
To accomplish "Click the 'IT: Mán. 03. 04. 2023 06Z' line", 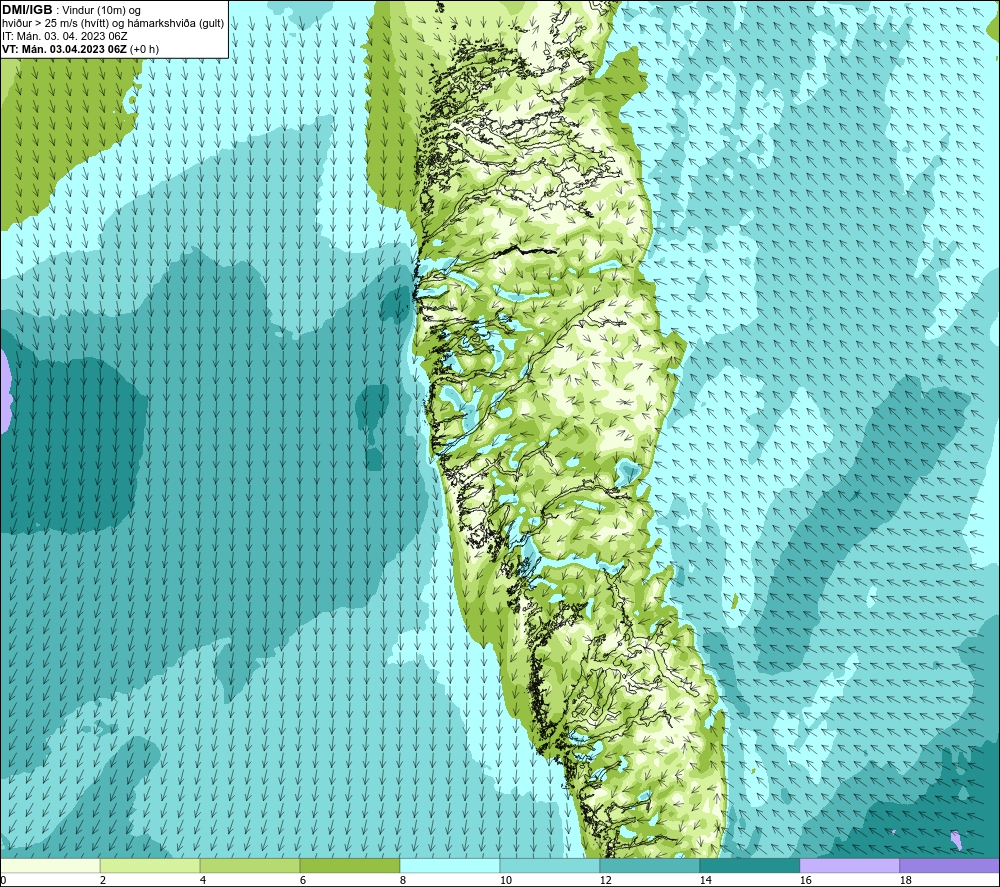I will [x=64, y=36].
